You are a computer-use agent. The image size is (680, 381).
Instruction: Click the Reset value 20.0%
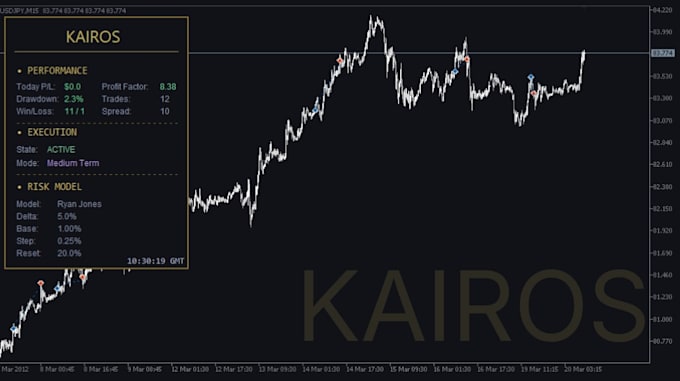(x=69, y=253)
